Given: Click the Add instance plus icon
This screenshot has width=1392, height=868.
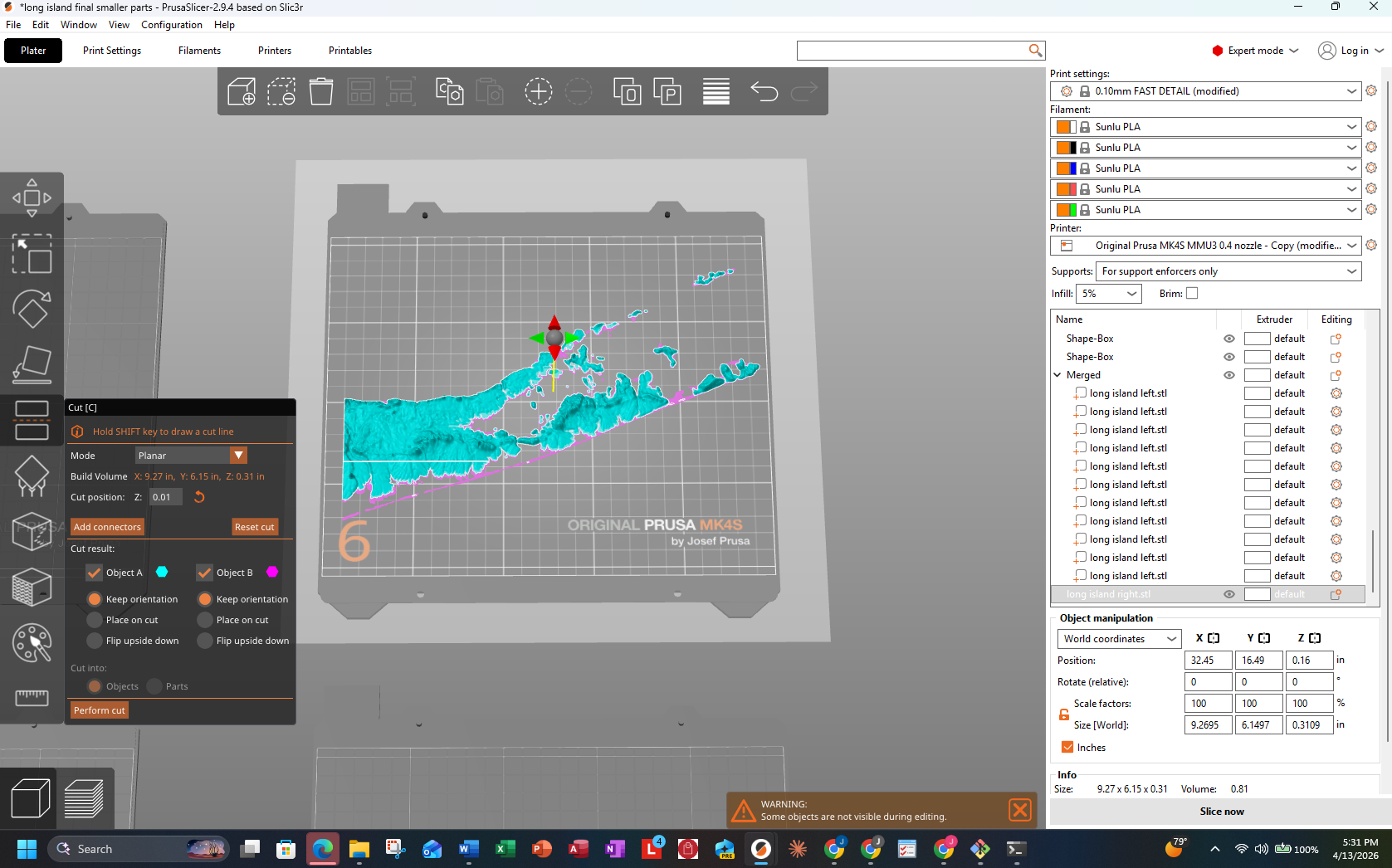Looking at the screenshot, I should click(x=538, y=91).
